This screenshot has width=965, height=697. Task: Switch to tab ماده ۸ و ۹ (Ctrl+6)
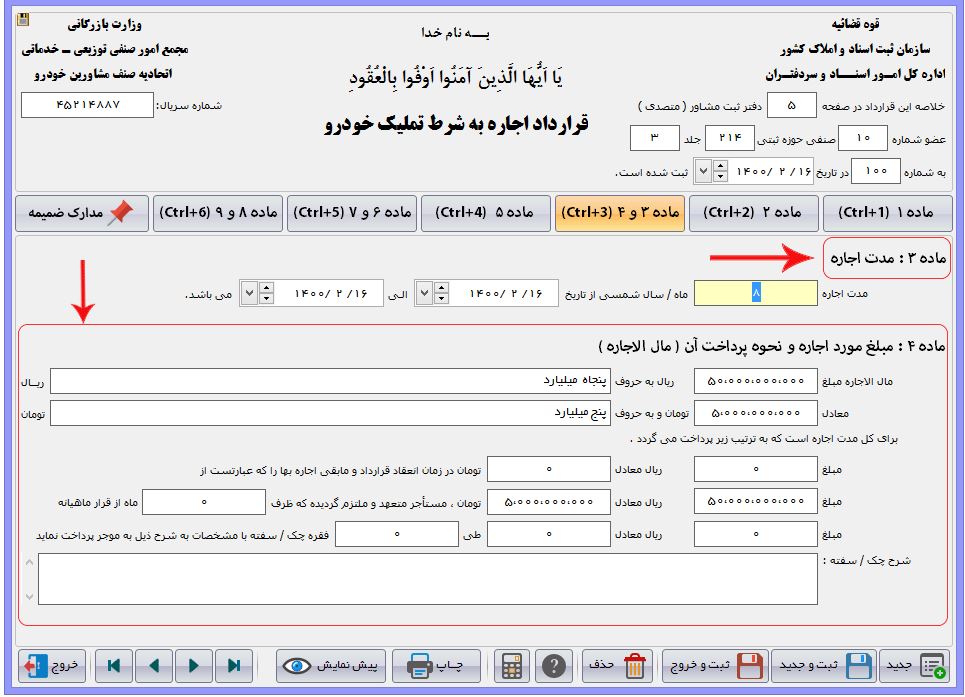click(218, 213)
